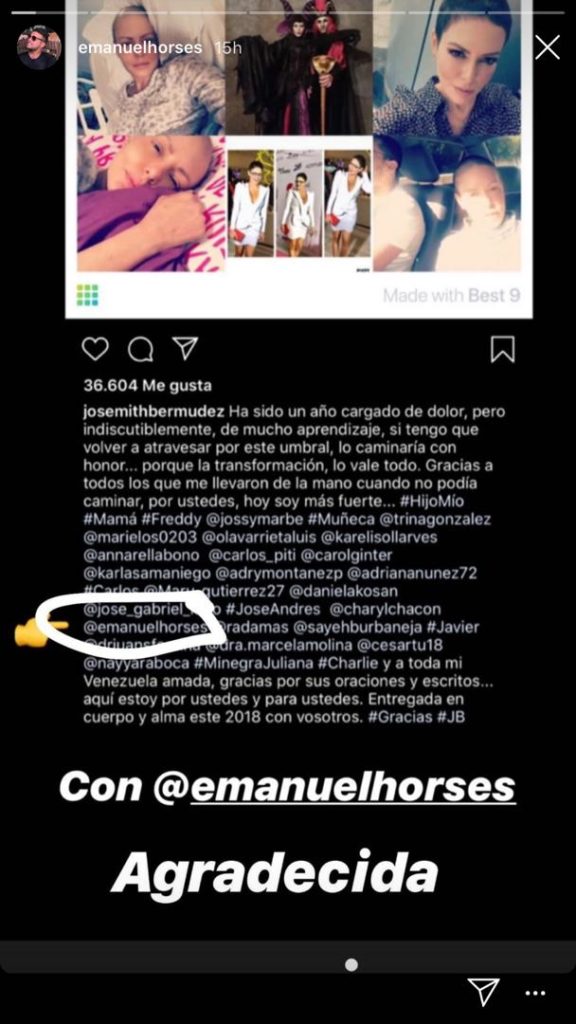Send story via bottom paper plane icon
The height and width of the screenshot is (1024, 576).
click(x=484, y=991)
